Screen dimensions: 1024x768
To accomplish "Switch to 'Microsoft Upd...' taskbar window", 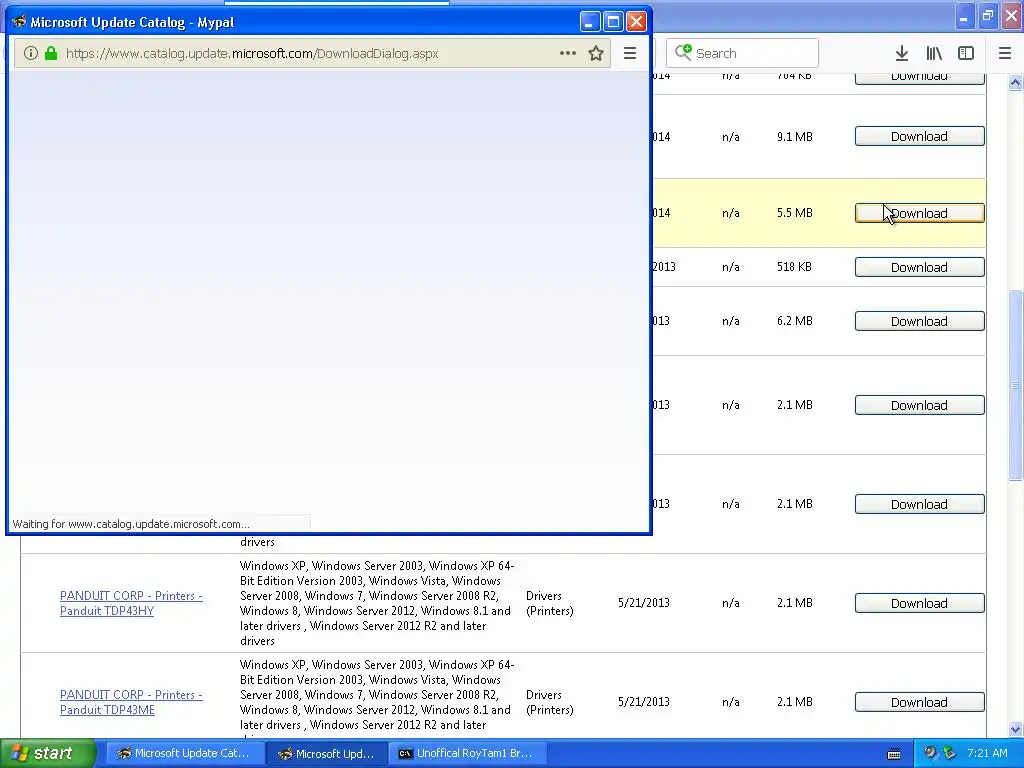I will [x=327, y=754].
